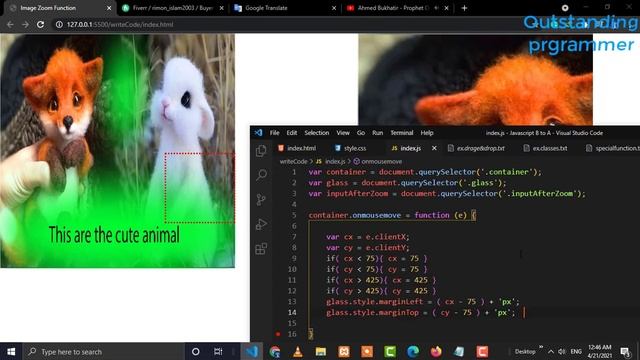
Task: Click the writeCode breadcrumb folder
Action: click(x=293, y=162)
